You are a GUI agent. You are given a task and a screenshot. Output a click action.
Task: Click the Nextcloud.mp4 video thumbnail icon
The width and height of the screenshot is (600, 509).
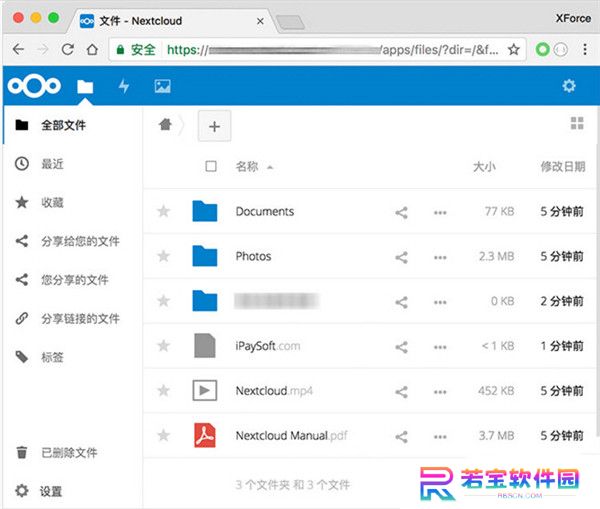click(205, 390)
